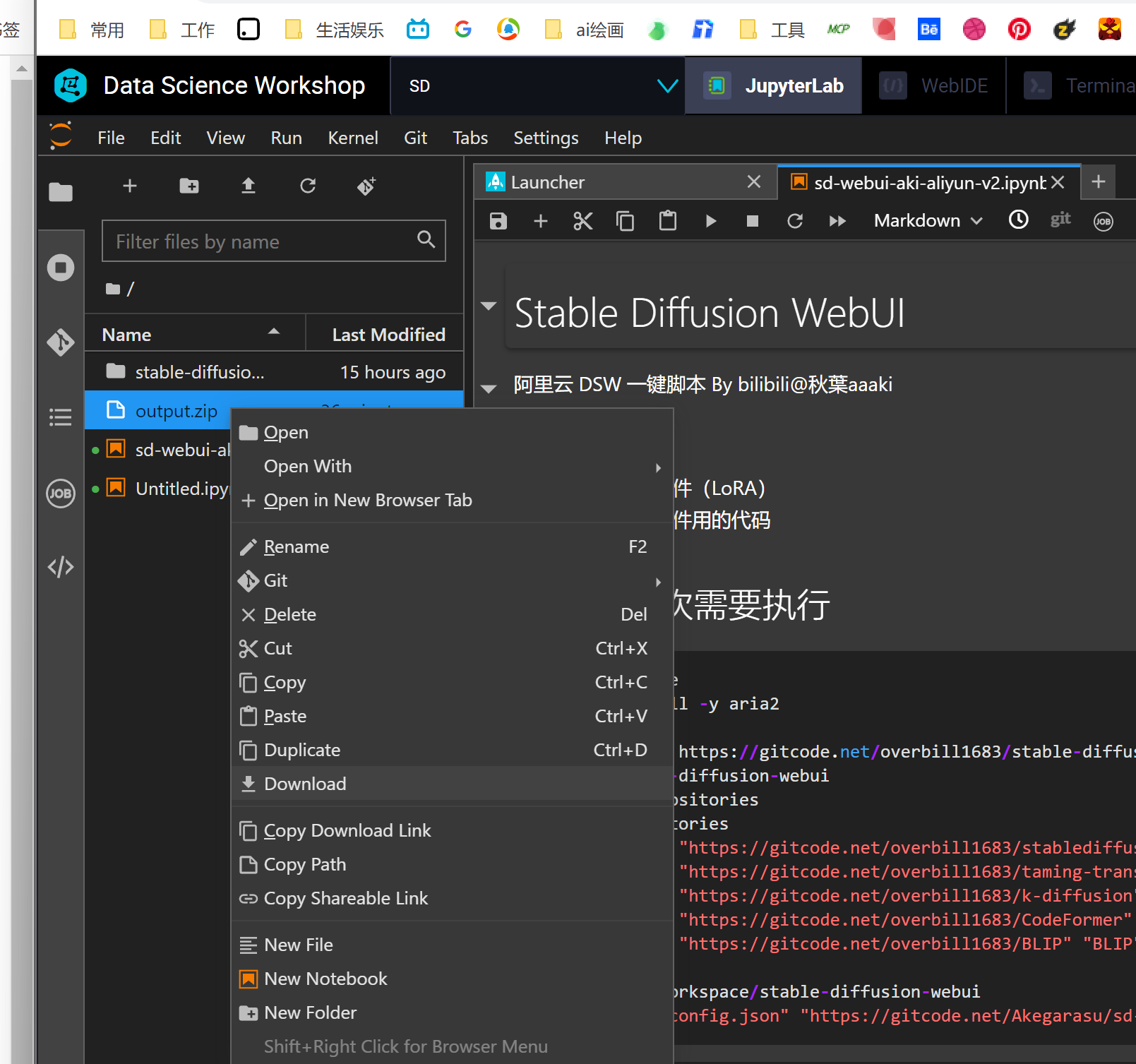The height and width of the screenshot is (1064, 1136).
Task: Click the JOB icon in notebook toolbar
Action: tap(1104, 222)
